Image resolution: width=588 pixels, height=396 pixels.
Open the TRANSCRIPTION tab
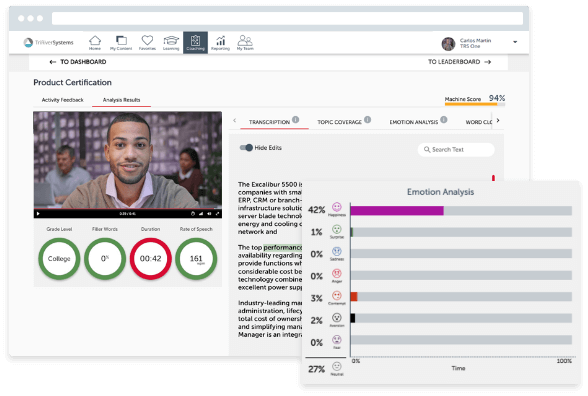pyautogui.click(x=269, y=122)
